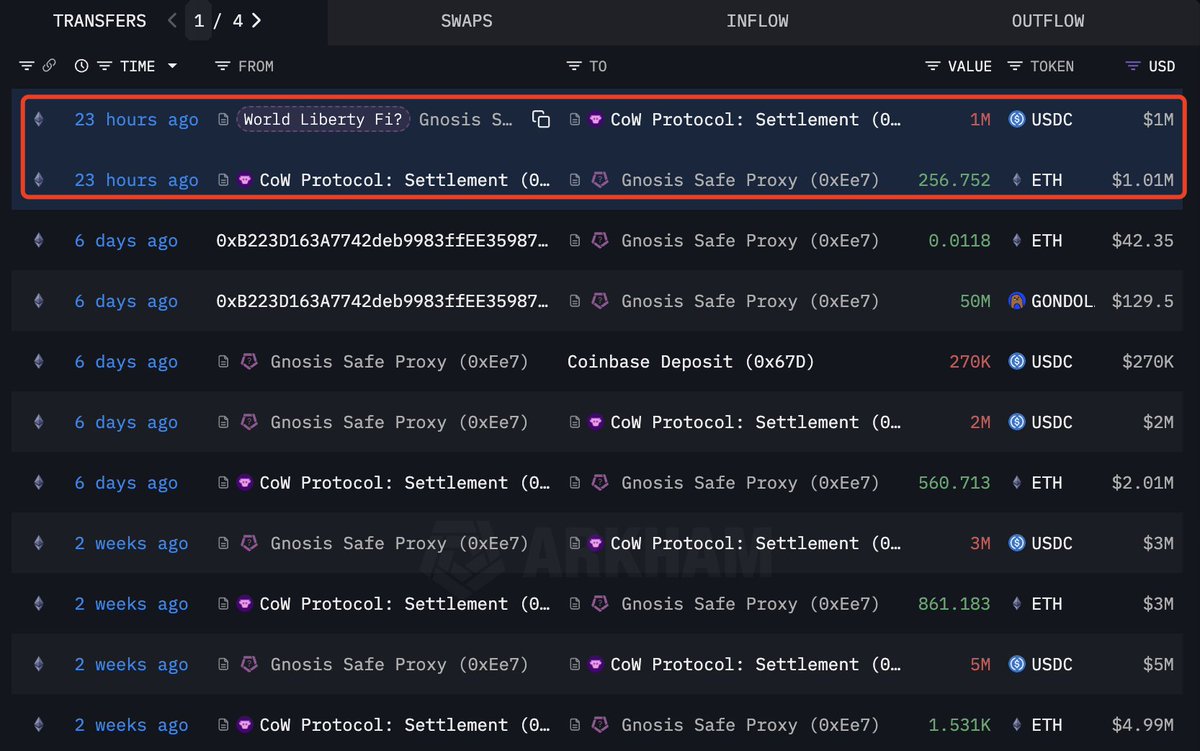The height and width of the screenshot is (751, 1200).
Task: Open CoW Protocol Settlement in 1M USDC row
Action: click(x=755, y=119)
